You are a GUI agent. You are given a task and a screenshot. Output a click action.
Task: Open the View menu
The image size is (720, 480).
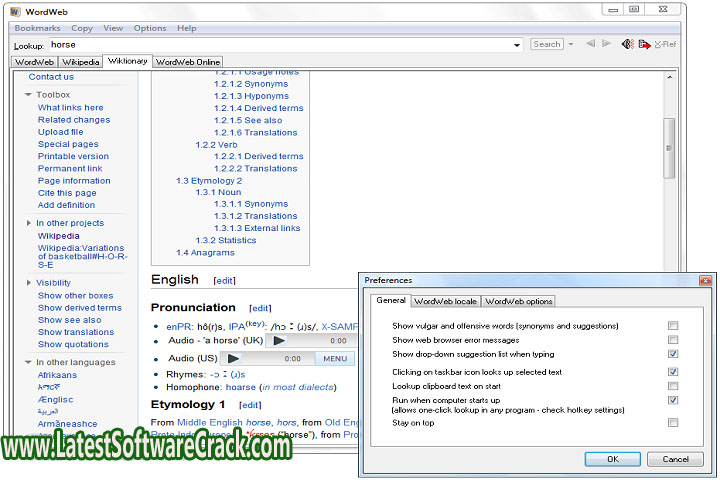pyautogui.click(x=113, y=28)
